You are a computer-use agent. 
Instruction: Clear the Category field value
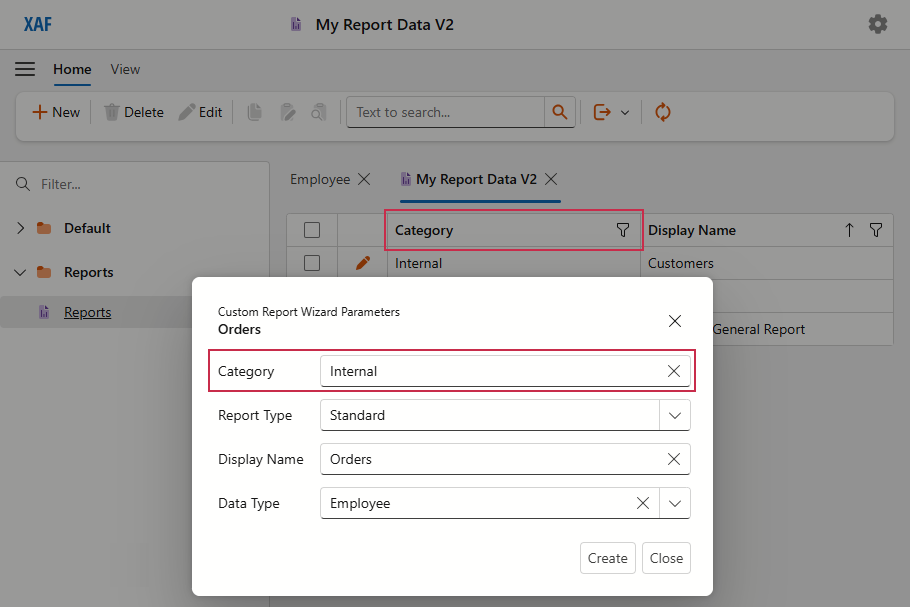[x=674, y=371]
